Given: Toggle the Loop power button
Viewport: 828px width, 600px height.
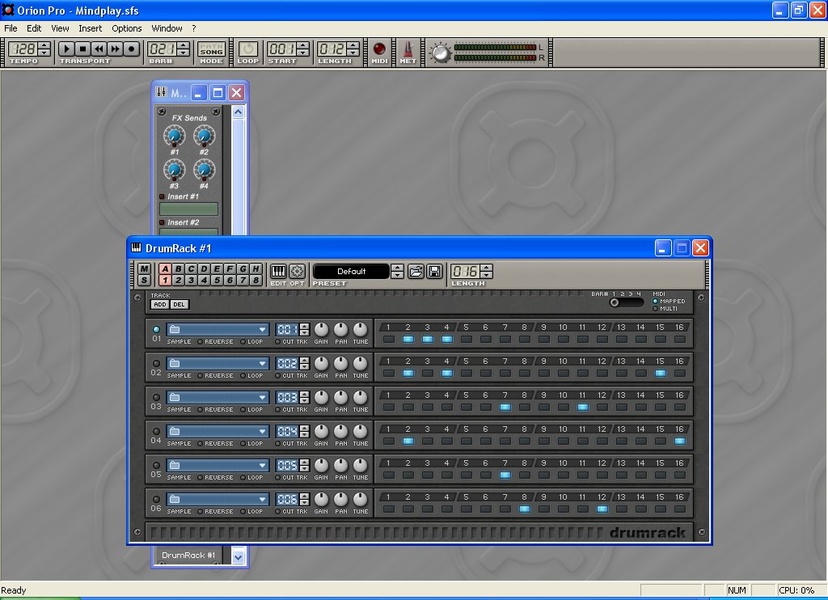Looking at the screenshot, I should 247,49.
